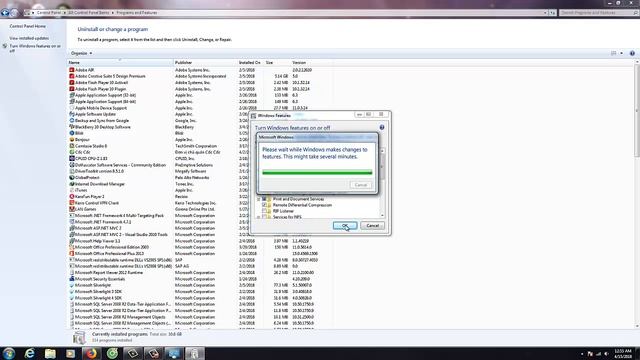Click Cancel in the Windows Features dialog
Image resolution: width=640 pixels, height=360 pixels.
[372, 225]
